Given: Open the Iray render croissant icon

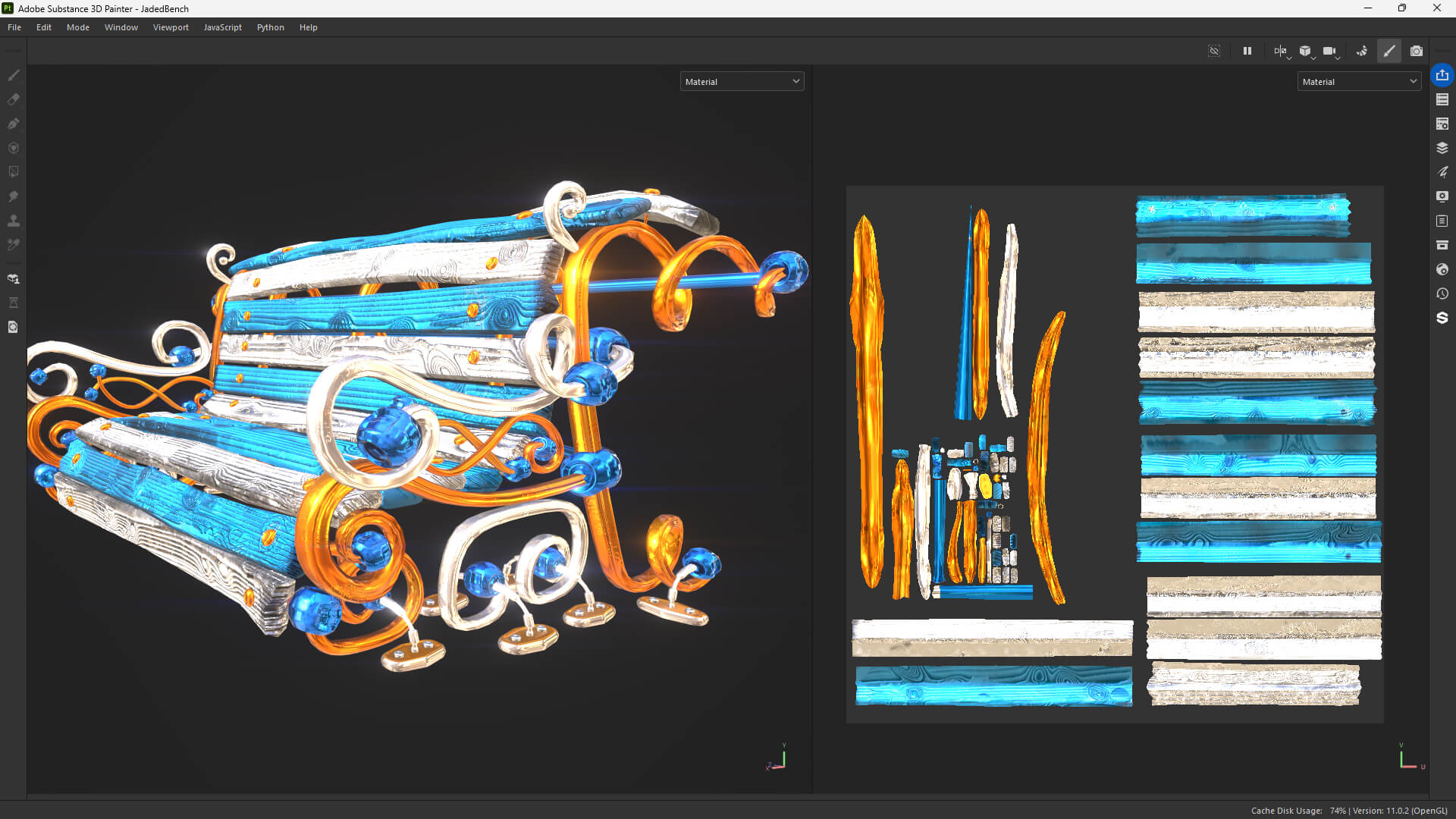Looking at the screenshot, I should [x=1362, y=51].
